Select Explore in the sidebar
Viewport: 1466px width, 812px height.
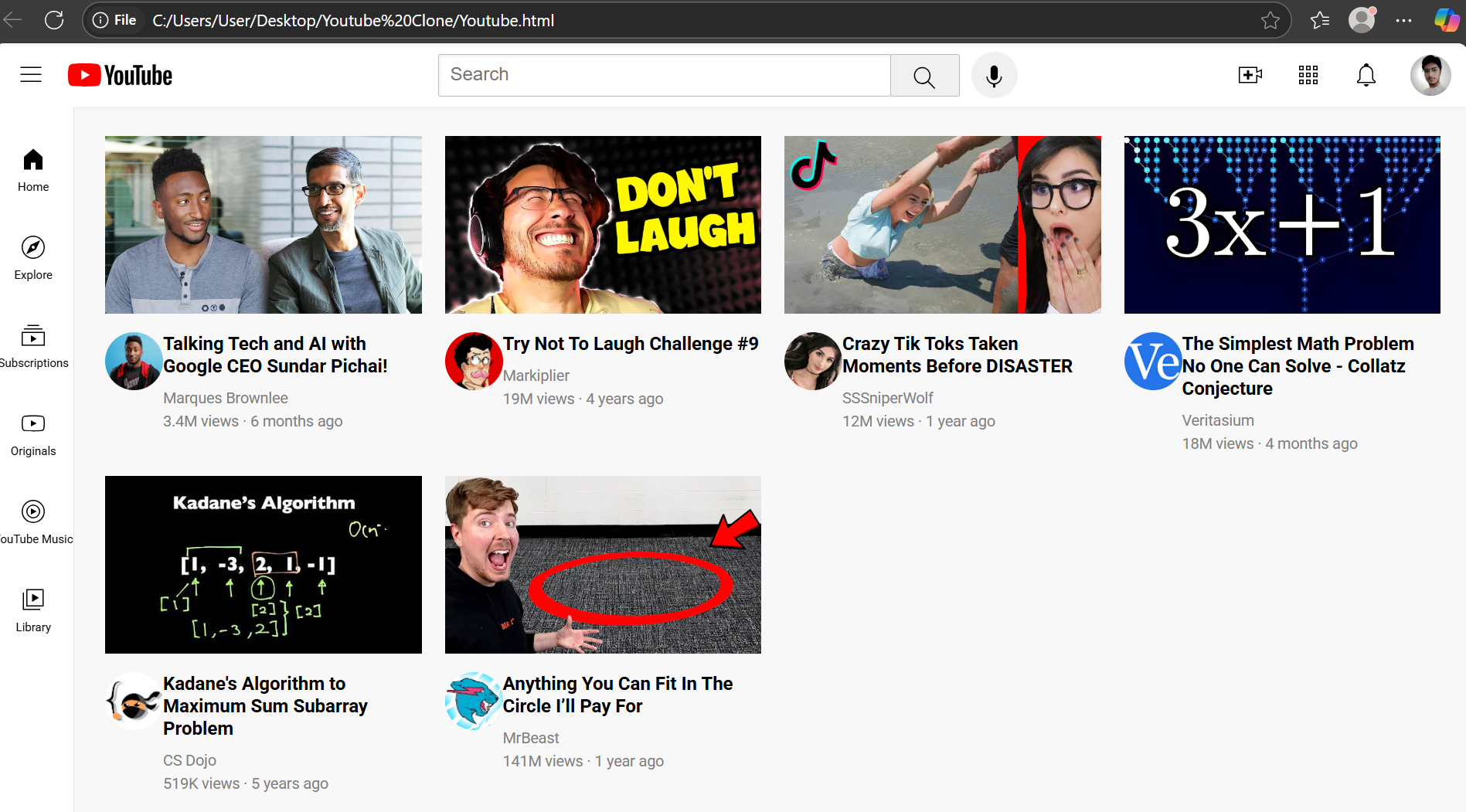click(32, 259)
